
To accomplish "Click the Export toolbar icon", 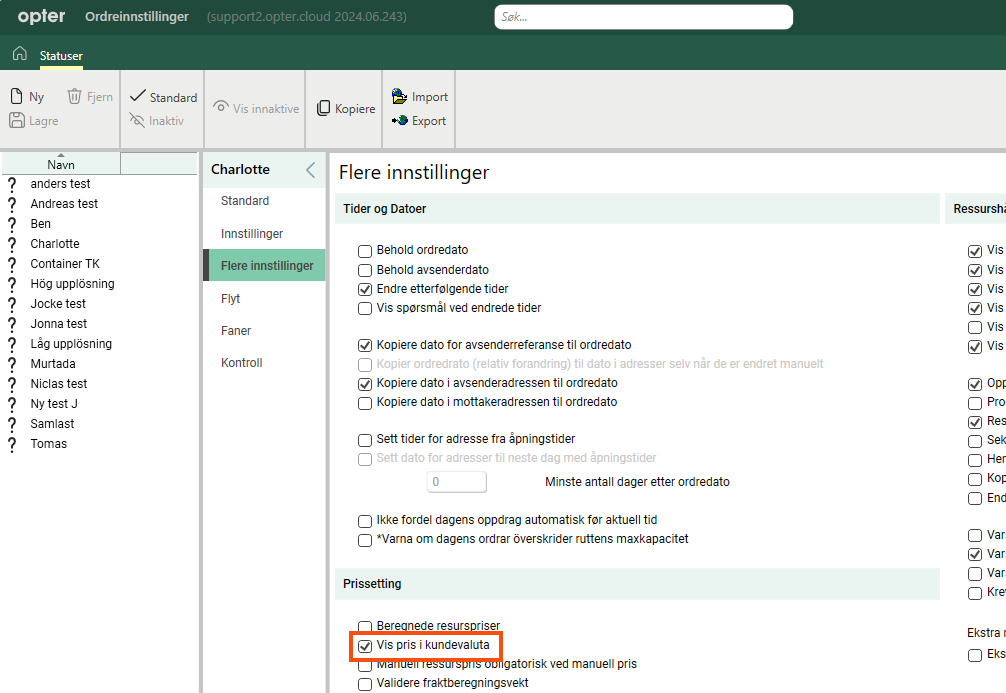I will tap(400, 121).
